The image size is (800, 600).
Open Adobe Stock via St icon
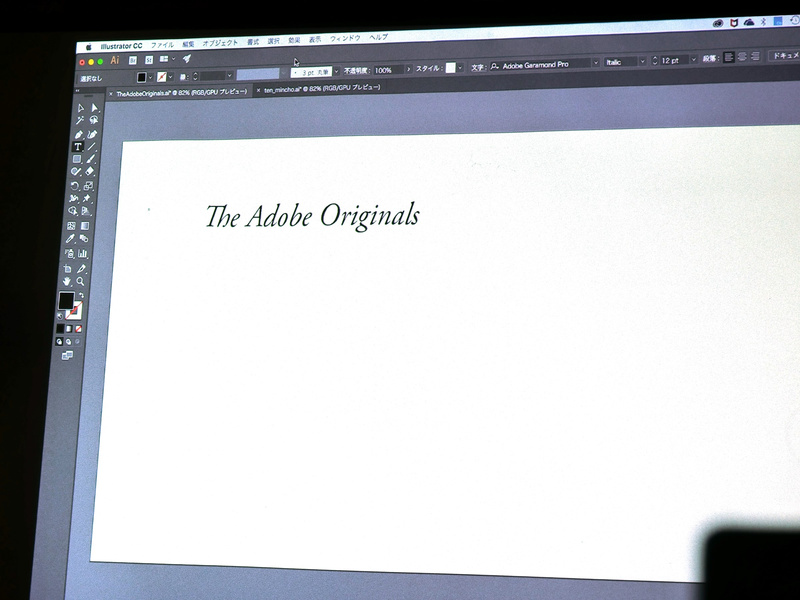(x=149, y=59)
